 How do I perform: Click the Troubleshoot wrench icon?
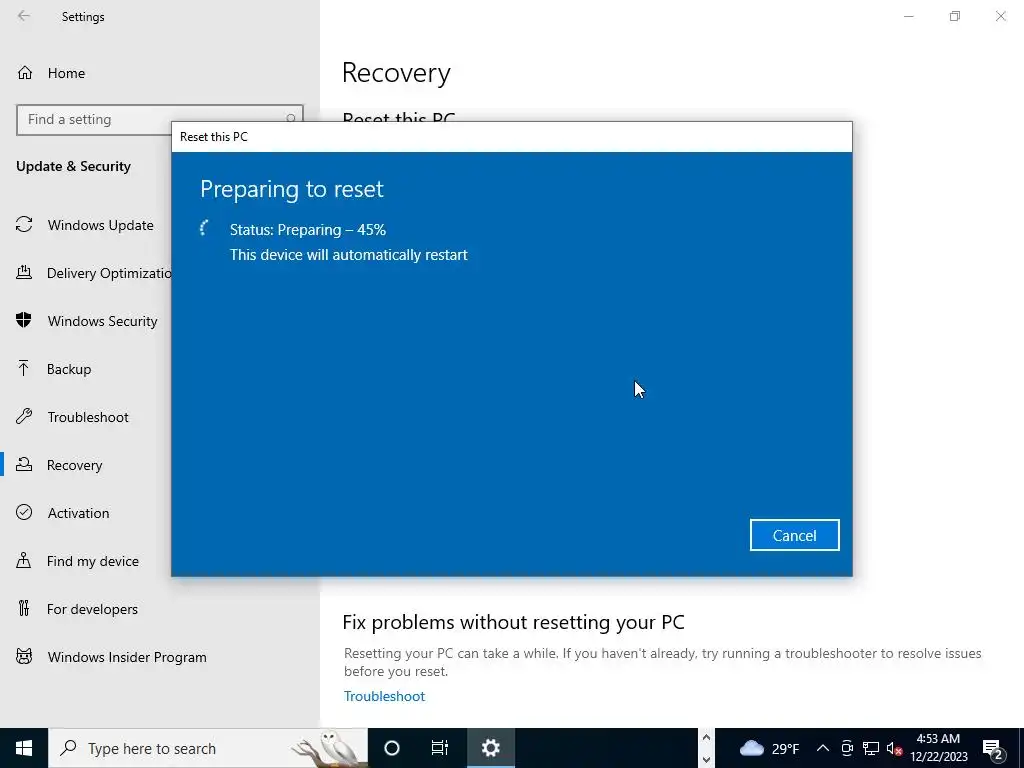(x=24, y=416)
